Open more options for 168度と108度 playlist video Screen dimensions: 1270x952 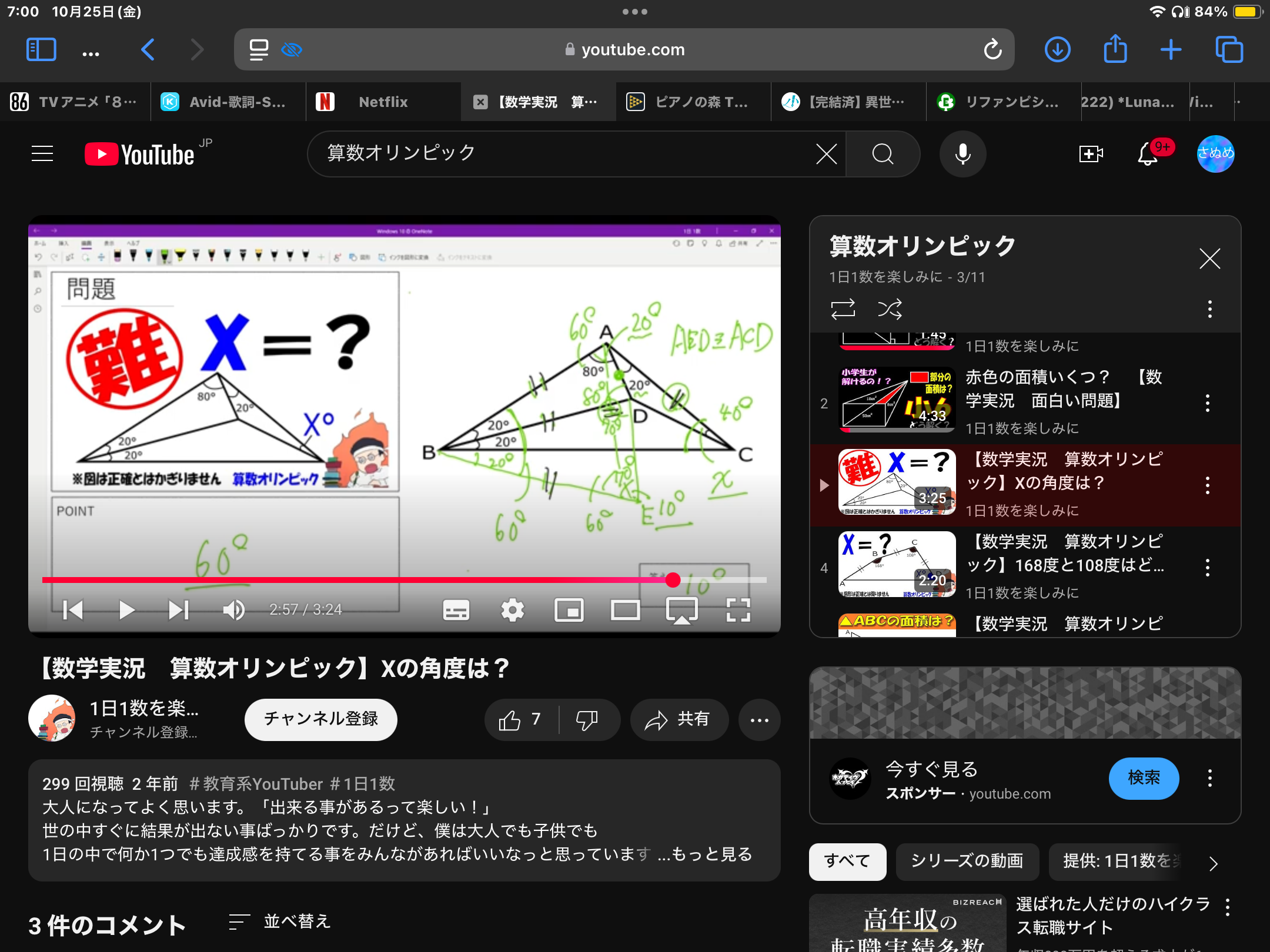pos(1208,568)
